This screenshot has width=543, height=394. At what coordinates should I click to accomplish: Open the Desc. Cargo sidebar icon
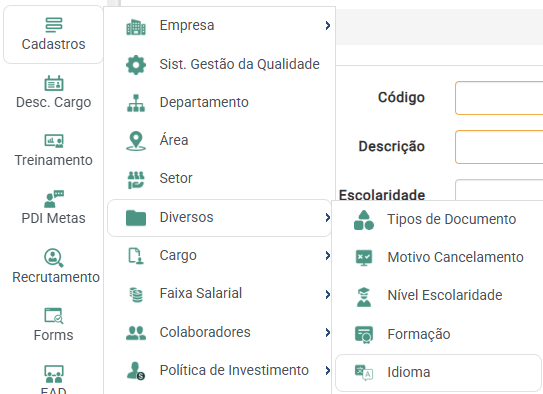[54, 92]
